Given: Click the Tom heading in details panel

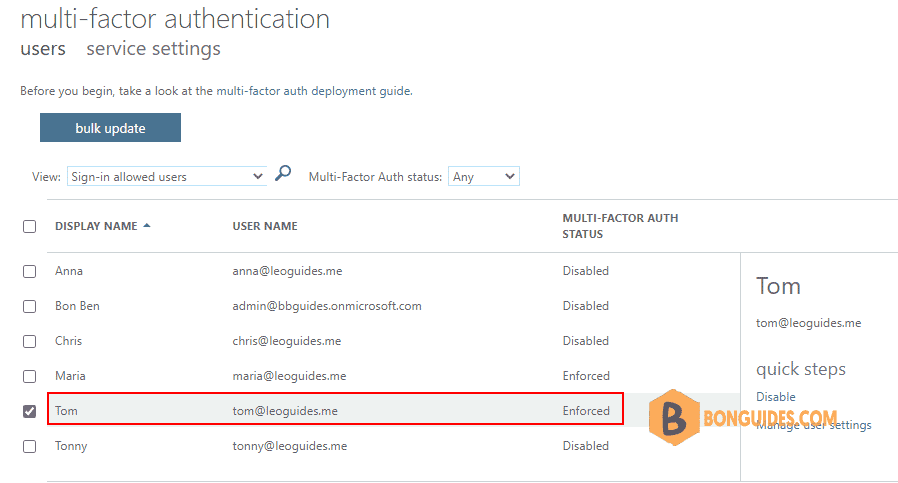Looking at the screenshot, I should coord(778,285).
